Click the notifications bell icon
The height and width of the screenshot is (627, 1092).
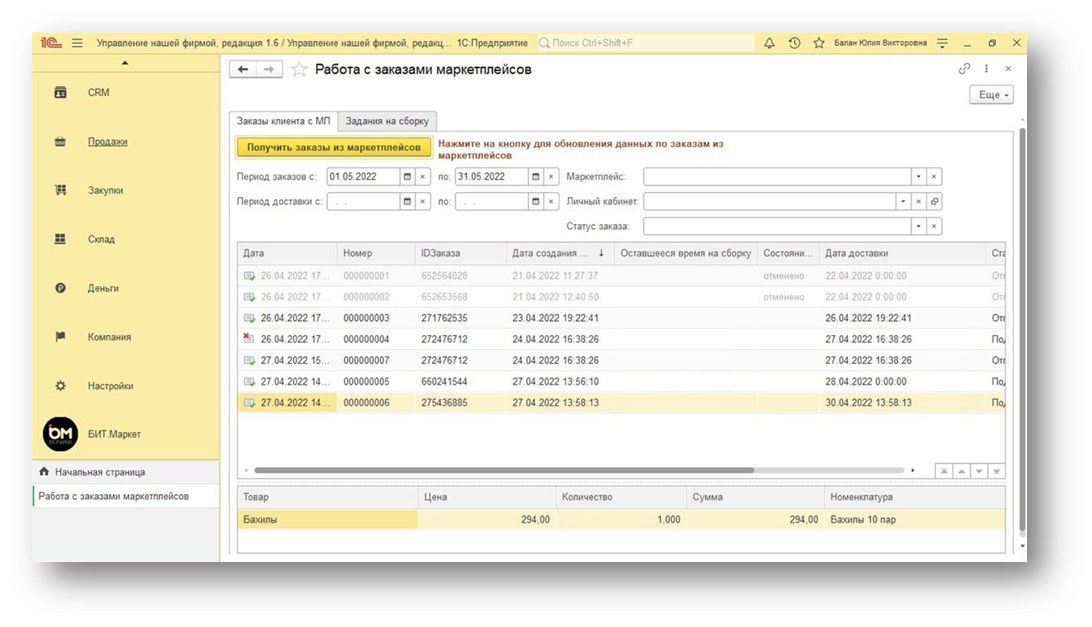click(769, 44)
